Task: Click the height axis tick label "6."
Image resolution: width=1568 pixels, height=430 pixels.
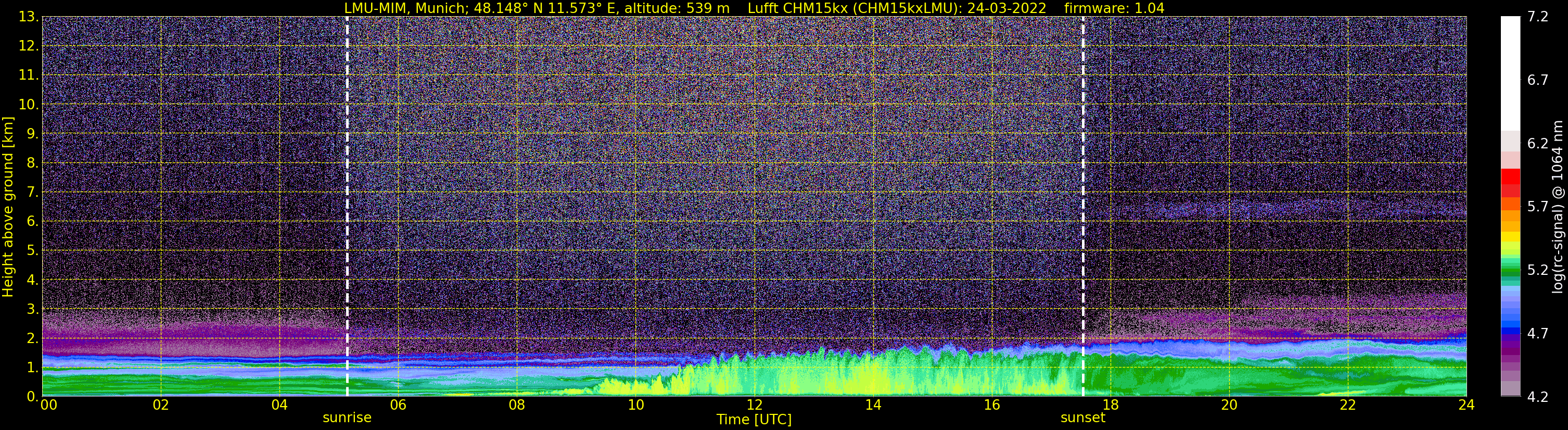Action: [x=33, y=221]
